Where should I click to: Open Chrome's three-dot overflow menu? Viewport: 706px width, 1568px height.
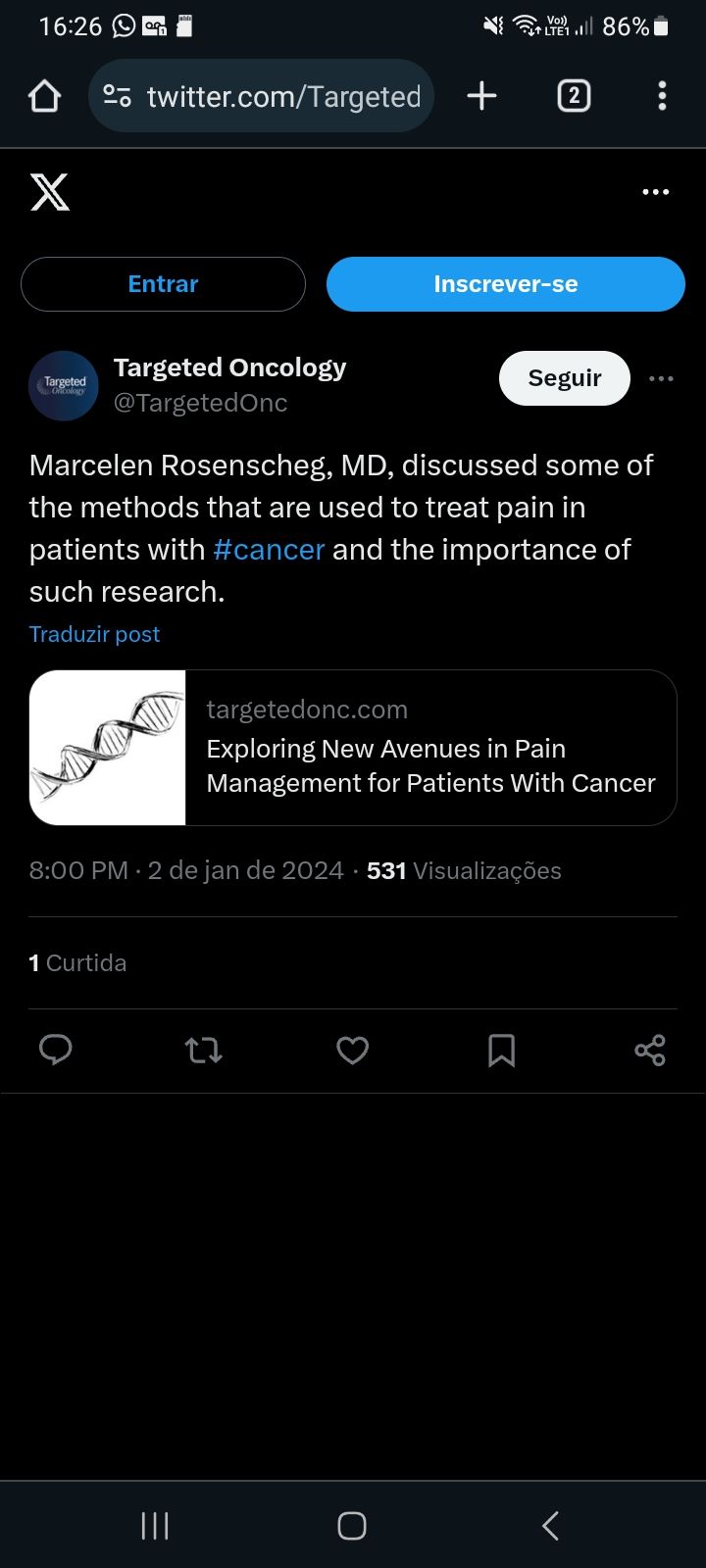point(662,96)
